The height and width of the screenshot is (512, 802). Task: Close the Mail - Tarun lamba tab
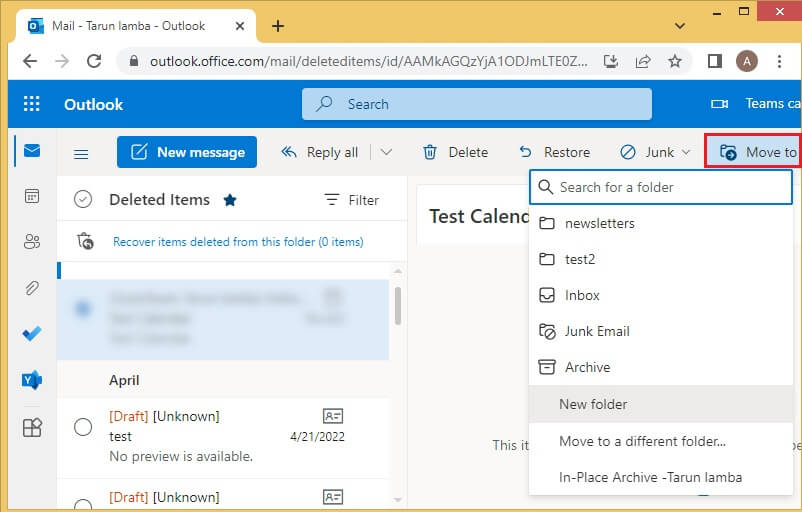(x=239, y=26)
